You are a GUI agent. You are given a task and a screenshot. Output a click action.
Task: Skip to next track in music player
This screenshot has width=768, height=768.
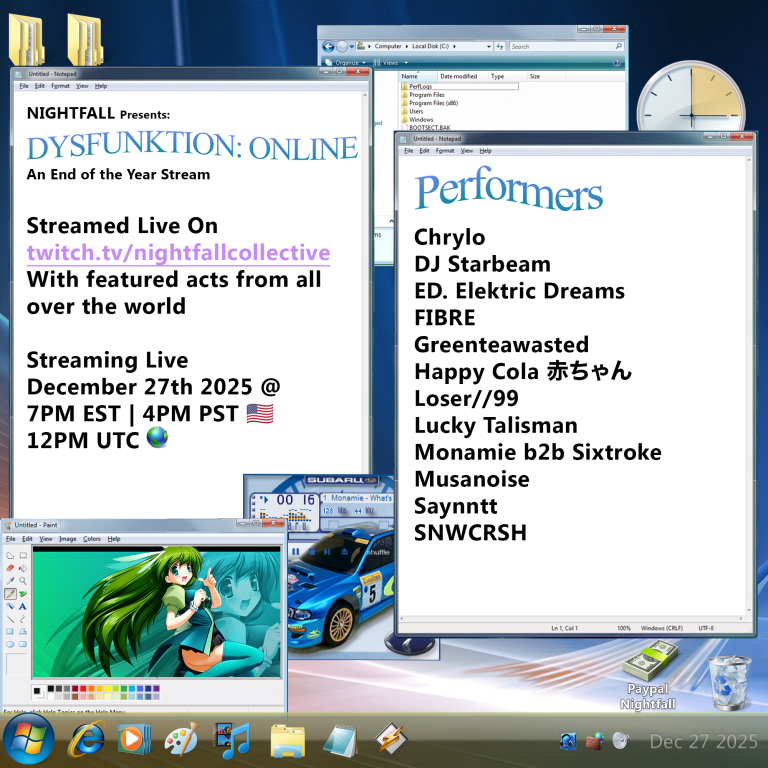tap(327, 552)
